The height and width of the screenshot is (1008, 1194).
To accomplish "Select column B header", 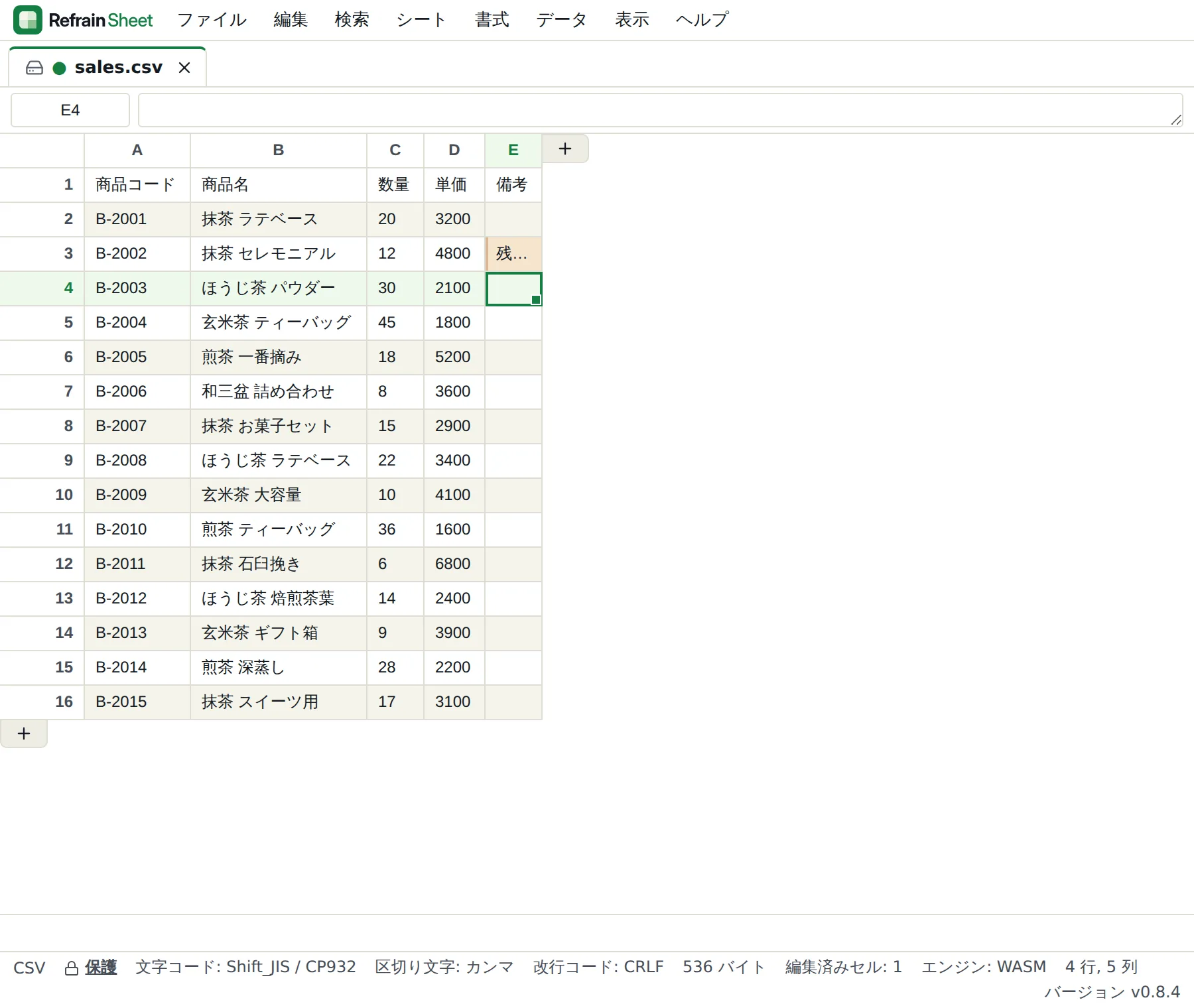I will pos(279,150).
